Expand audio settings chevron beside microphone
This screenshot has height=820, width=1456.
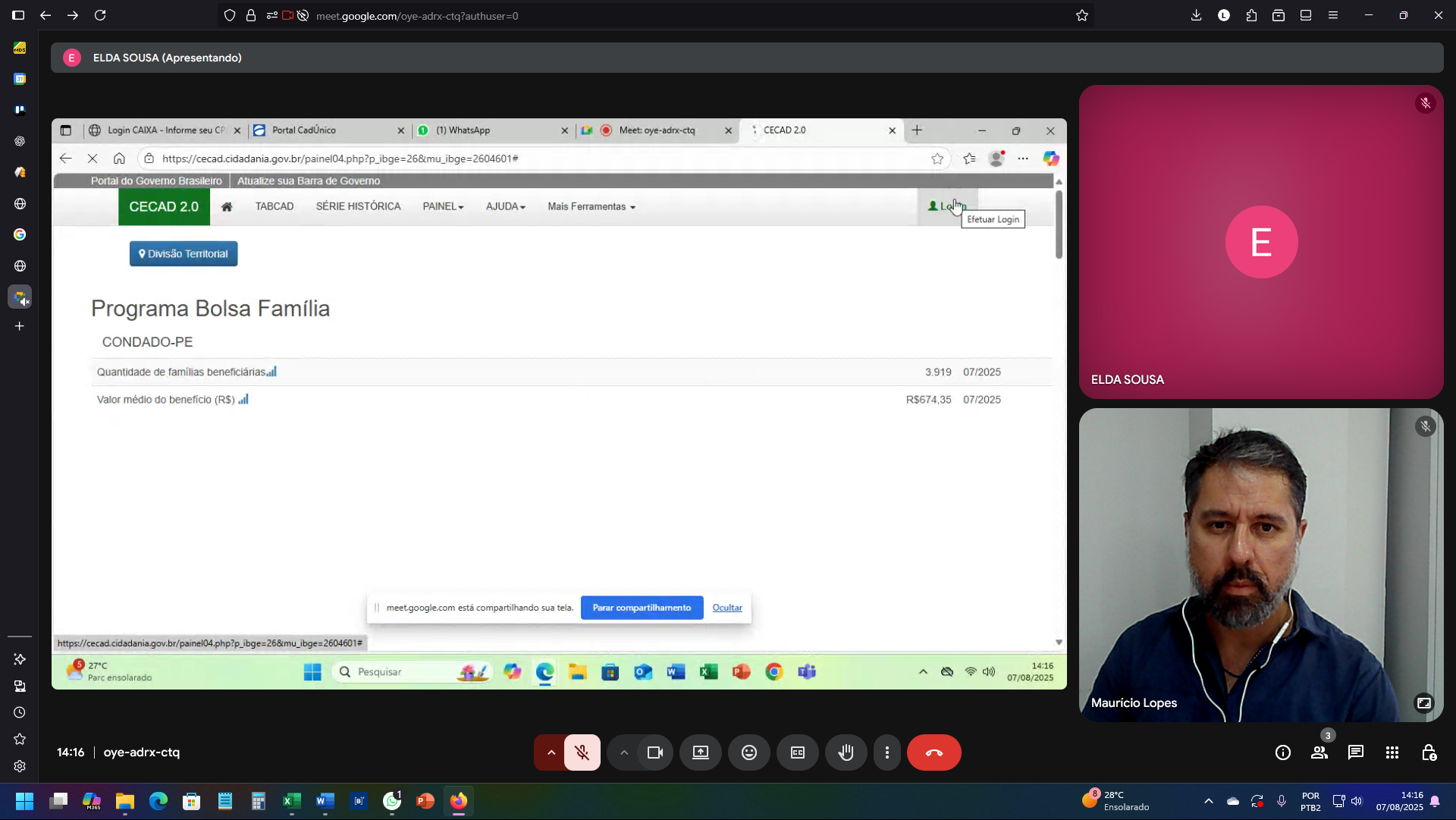point(551,752)
